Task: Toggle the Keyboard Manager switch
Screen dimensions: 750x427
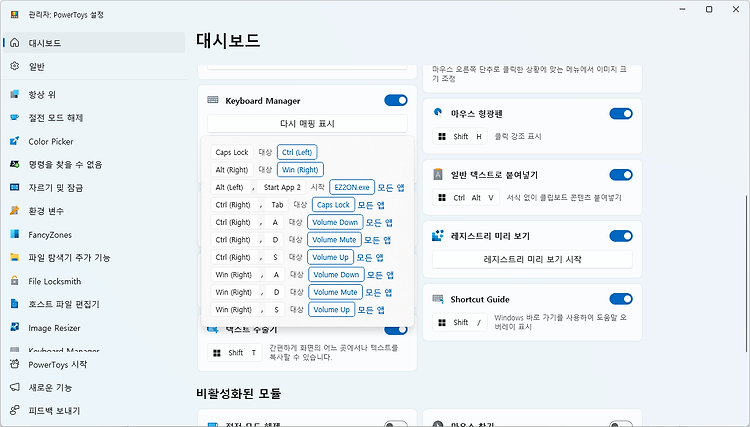Action: point(396,100)
